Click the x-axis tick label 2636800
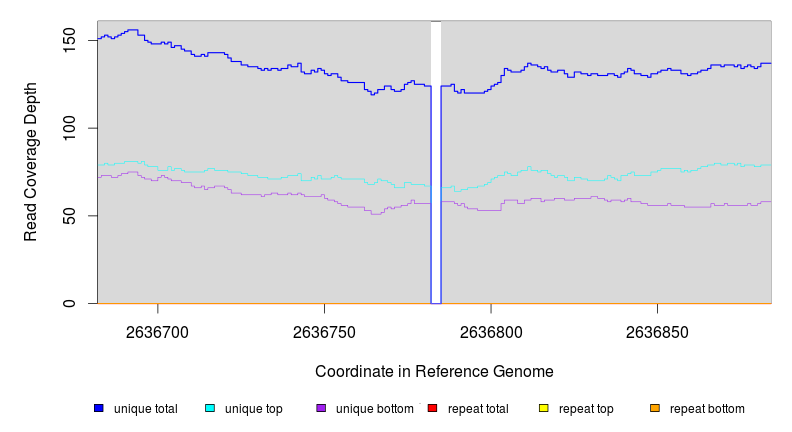 pos(490,332)
